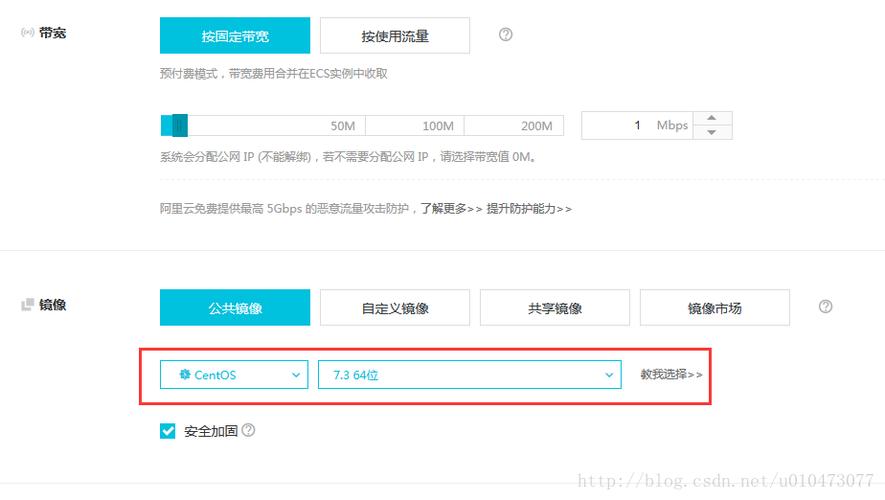Screen dimensions: 885x500
Task: Click the CentOS gear logo icon
Action: click(x=185, y=374)
